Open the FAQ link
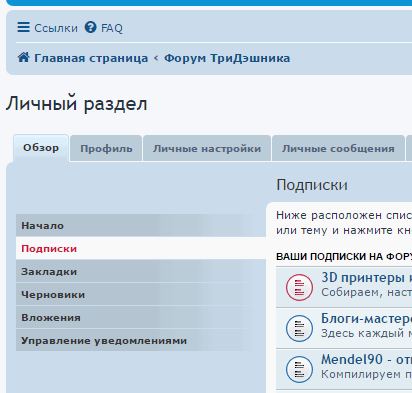 112,28
